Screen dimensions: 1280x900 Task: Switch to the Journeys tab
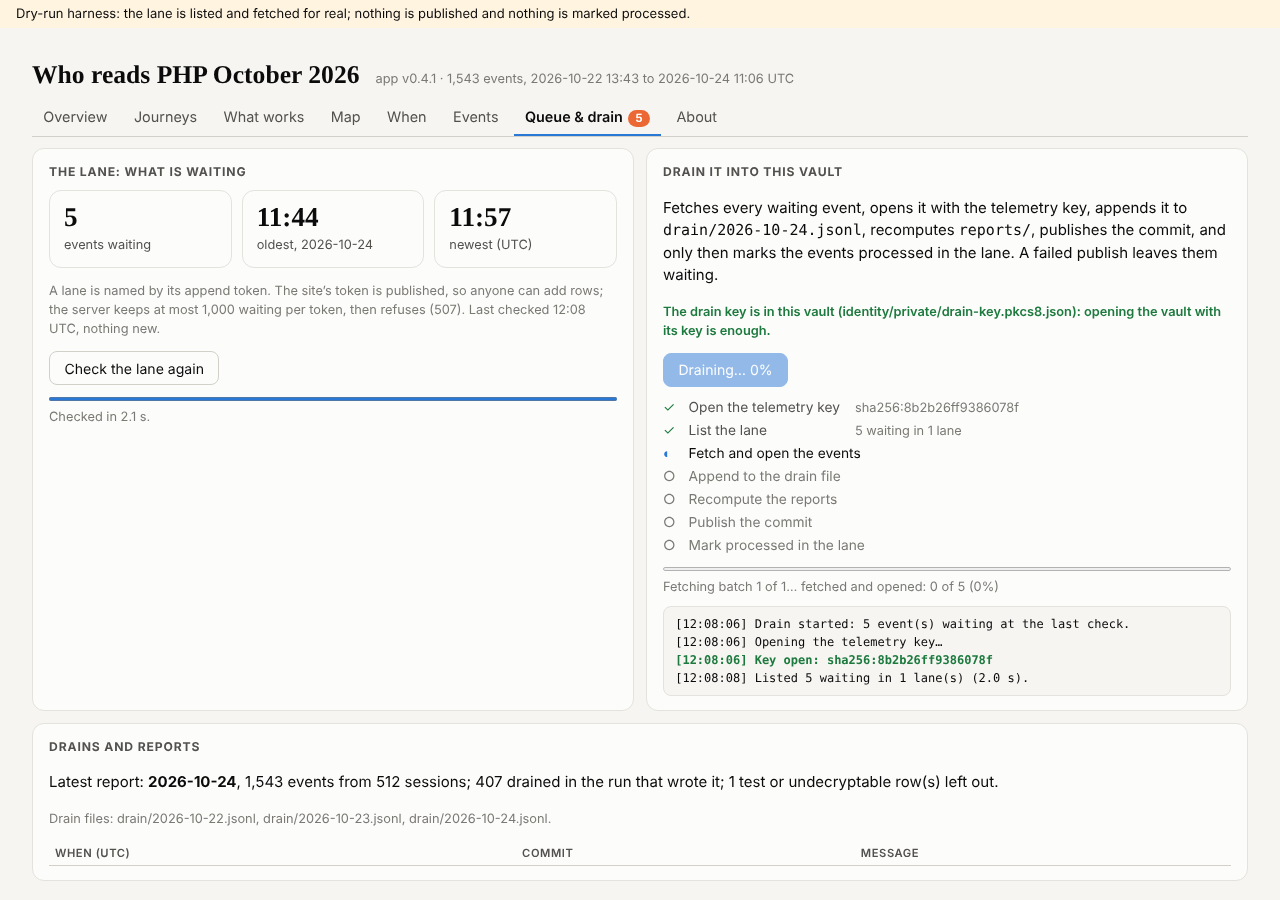click(x=165, y=117)
